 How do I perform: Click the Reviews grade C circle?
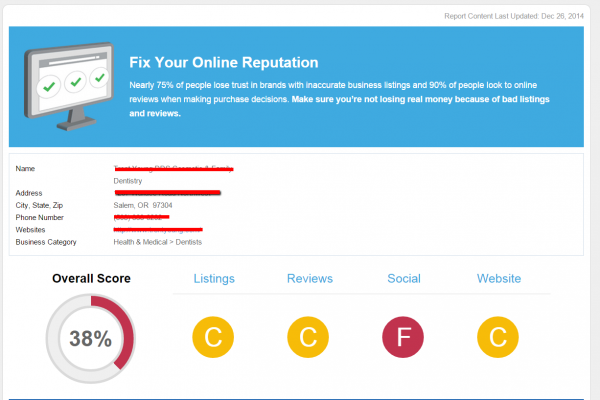tap(308, 337)
